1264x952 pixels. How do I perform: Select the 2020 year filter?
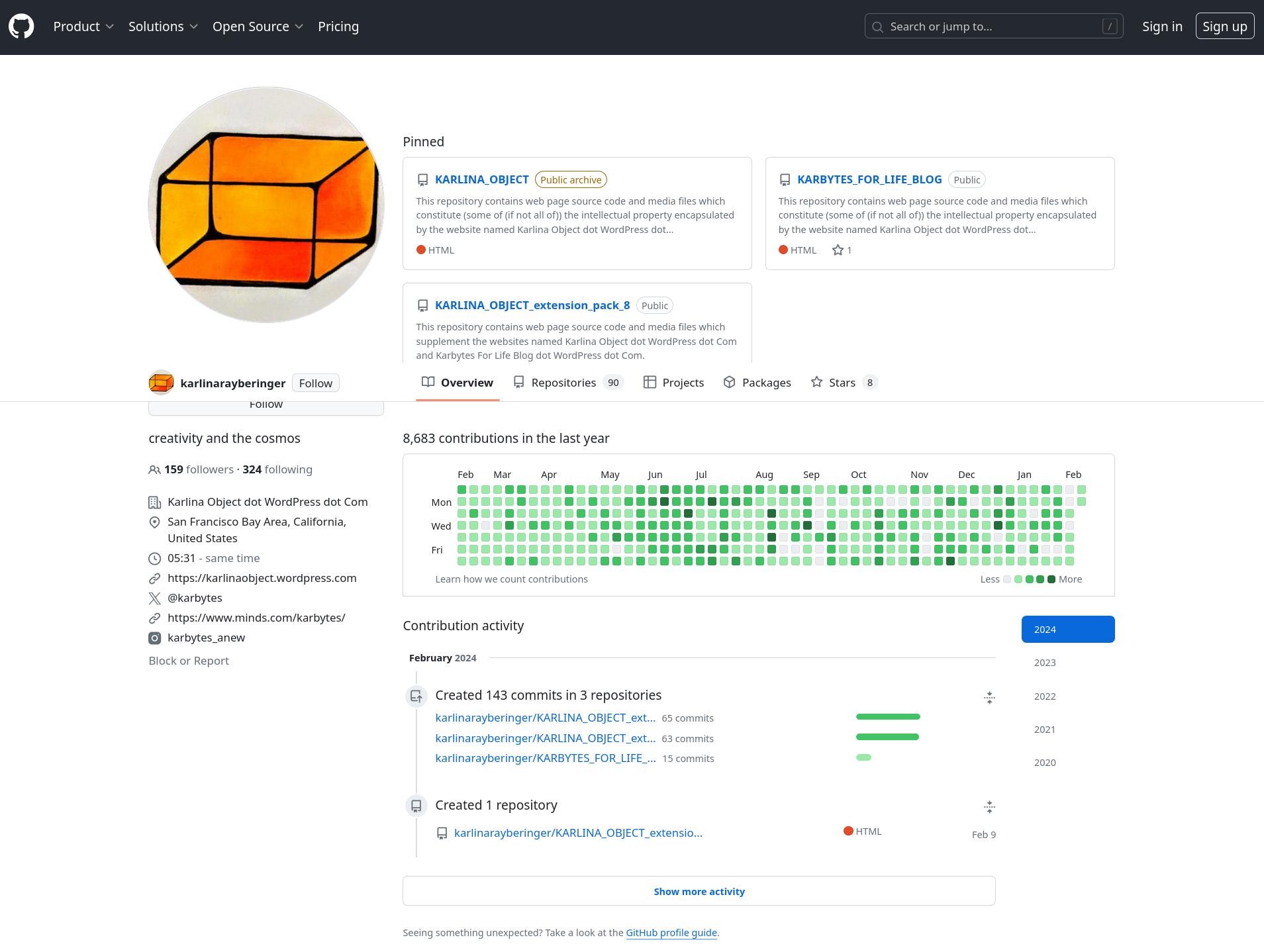(x=1067, y=763)
